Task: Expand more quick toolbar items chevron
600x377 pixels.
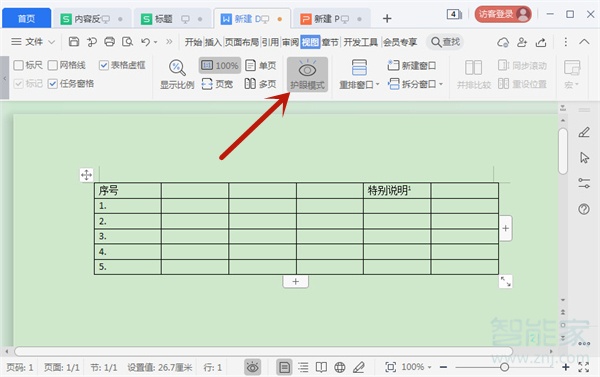Action: pos(169,42)
